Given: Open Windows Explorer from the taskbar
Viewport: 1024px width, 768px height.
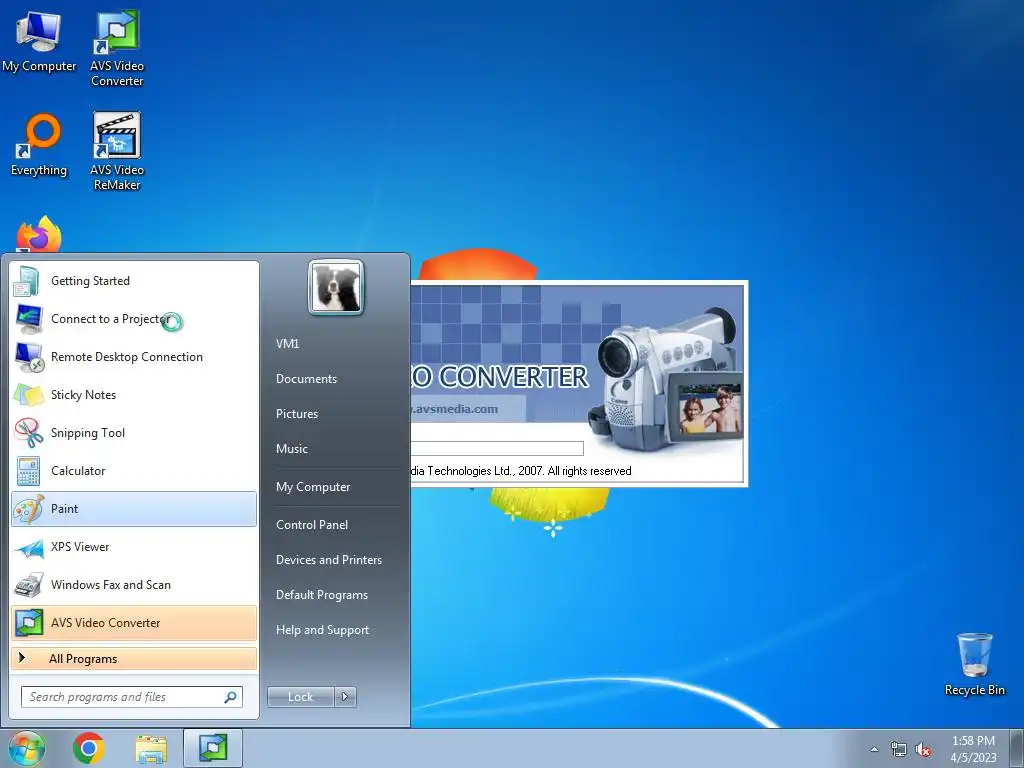Looking at the screenshot, I should 151,748.
